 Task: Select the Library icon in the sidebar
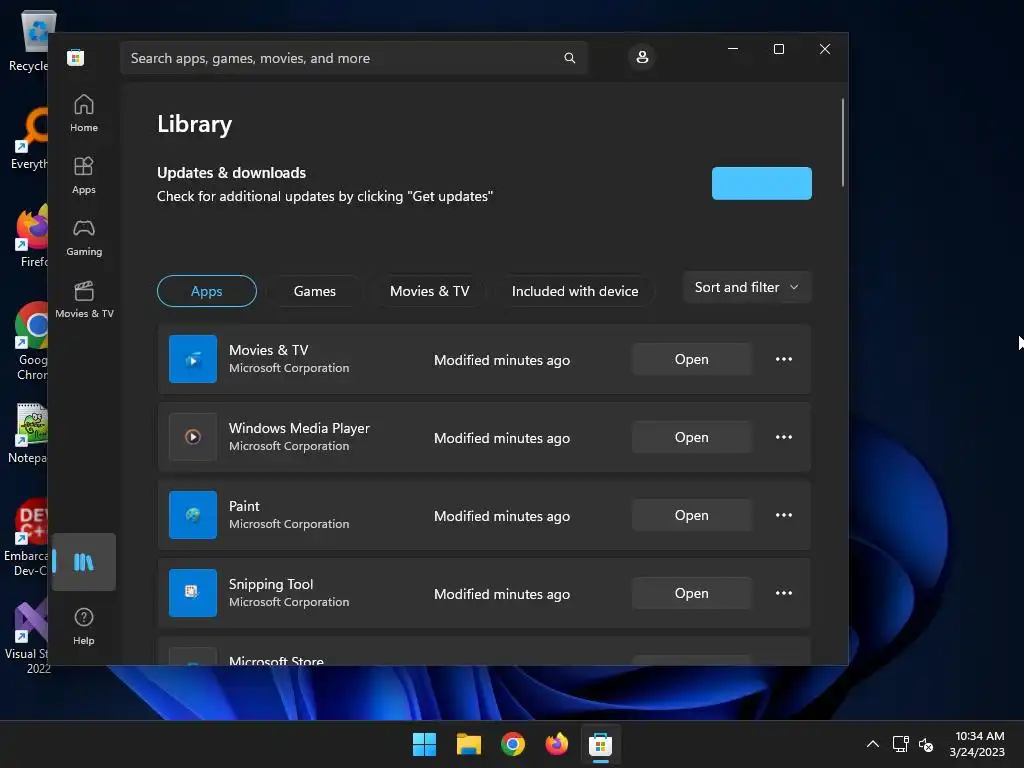coord(84,562)
